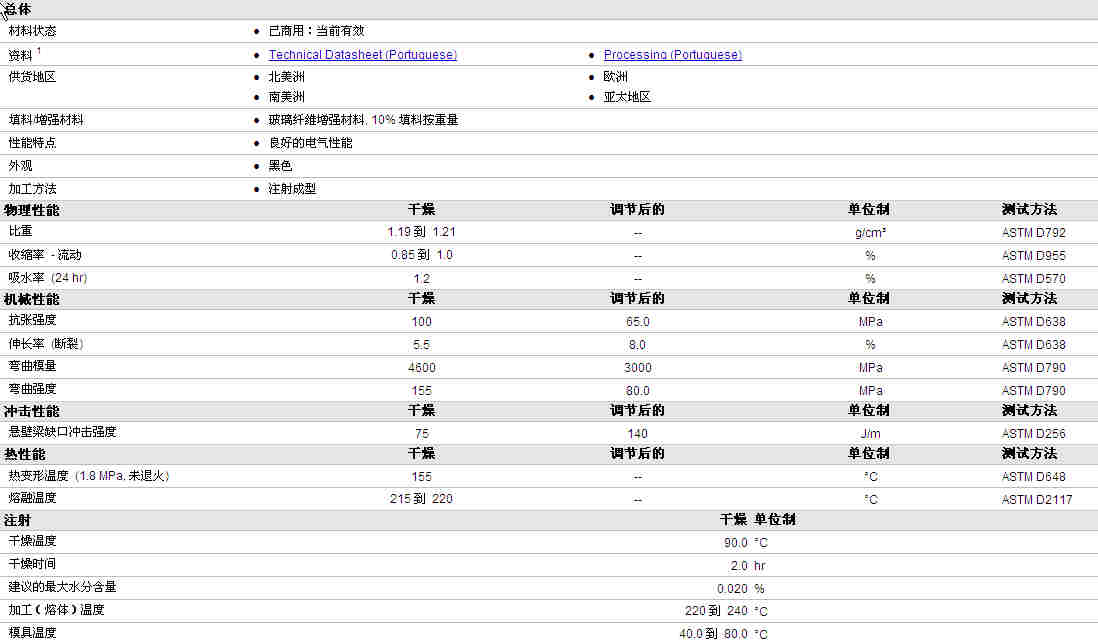1098x644 pixels.
Task: Select "热变形温度 (1.8 MPa, 未退火)" row label
Action: 89,476
